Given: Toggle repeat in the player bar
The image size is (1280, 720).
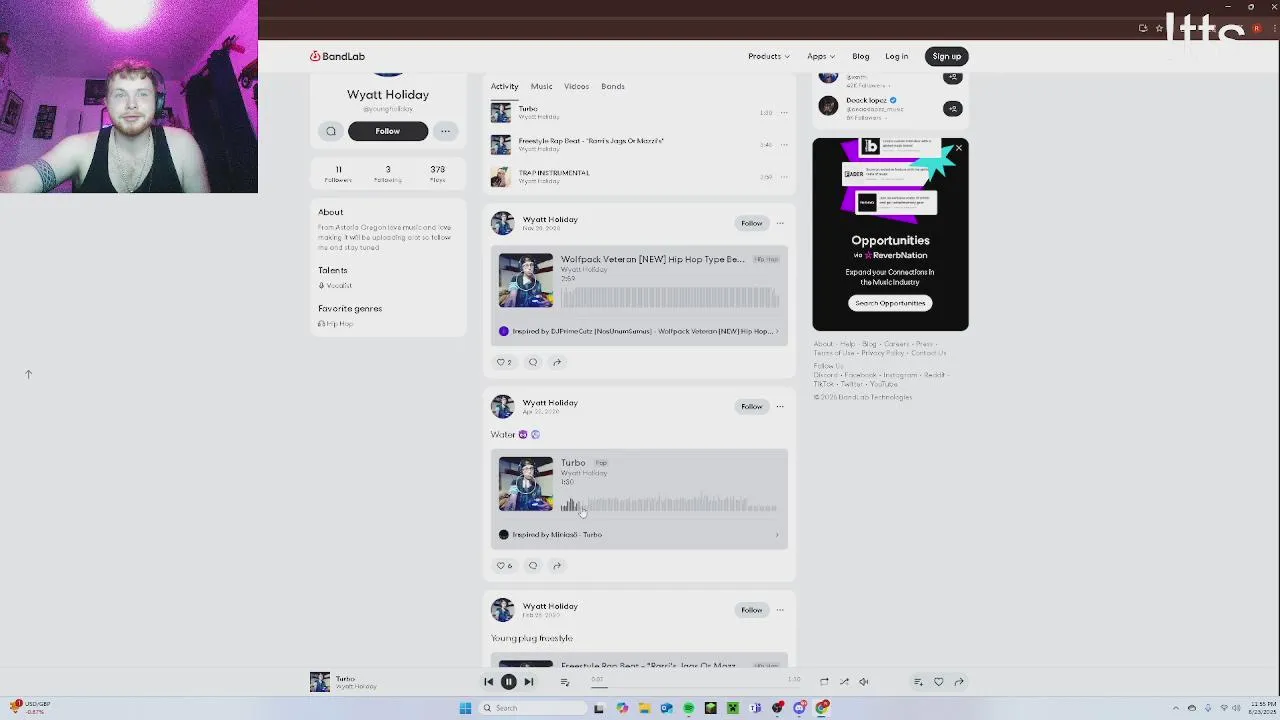Looking at the screenshot, I should tap(824, 682).
